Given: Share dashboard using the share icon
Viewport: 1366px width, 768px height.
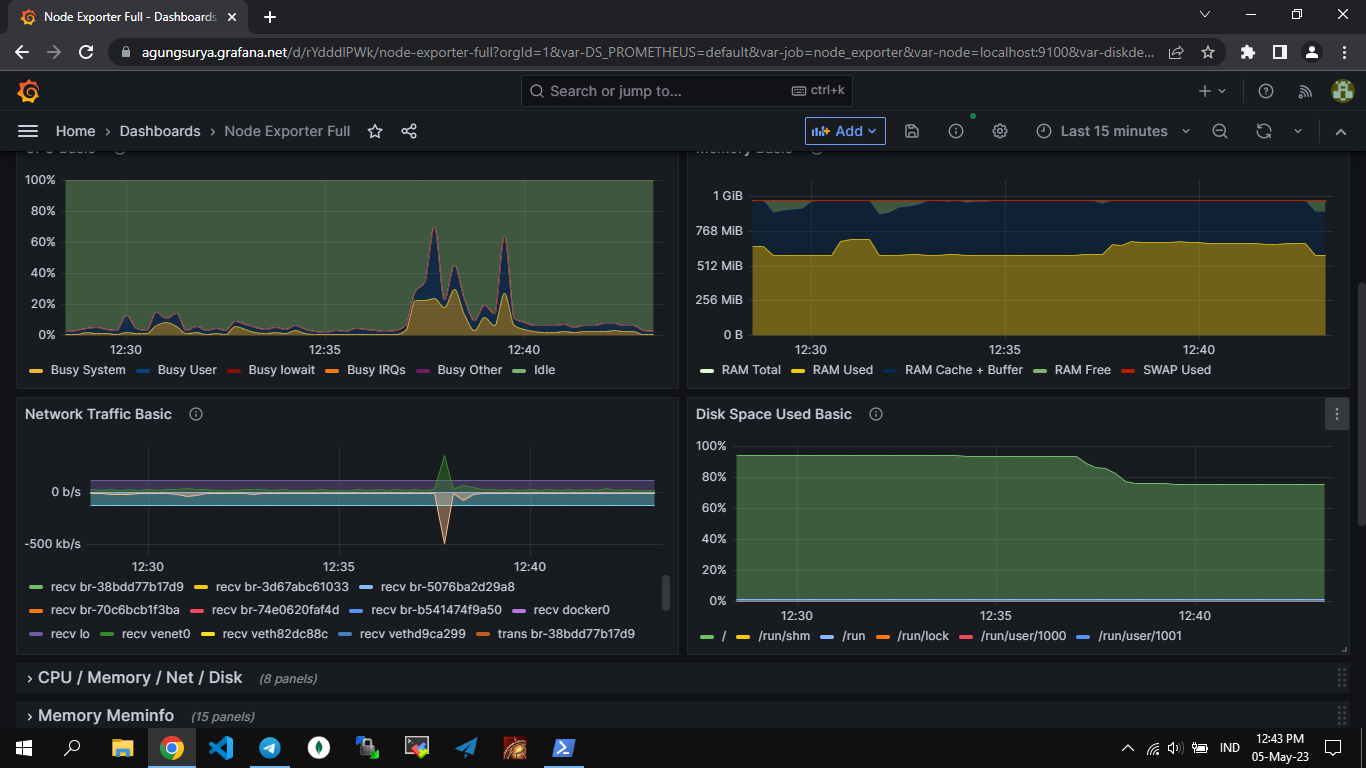Looking at the screenshot, I should coord(409,131).
